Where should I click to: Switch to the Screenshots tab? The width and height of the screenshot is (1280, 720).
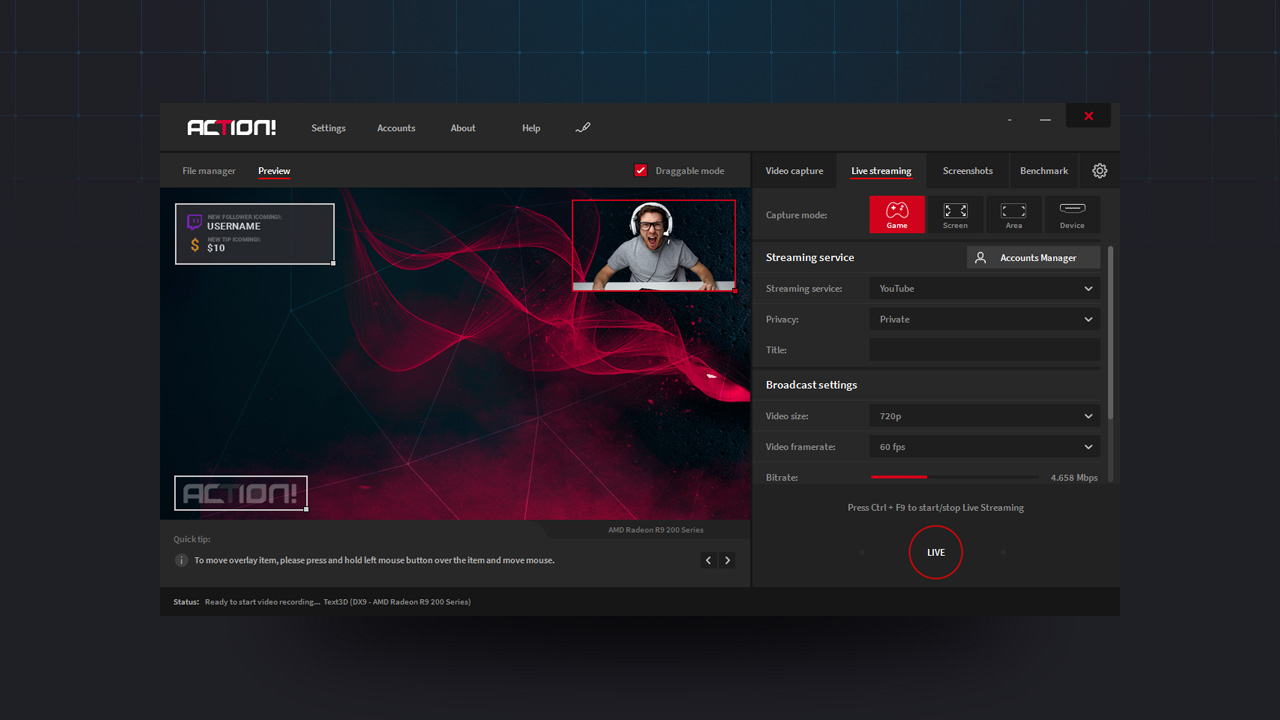coord(967,170)
